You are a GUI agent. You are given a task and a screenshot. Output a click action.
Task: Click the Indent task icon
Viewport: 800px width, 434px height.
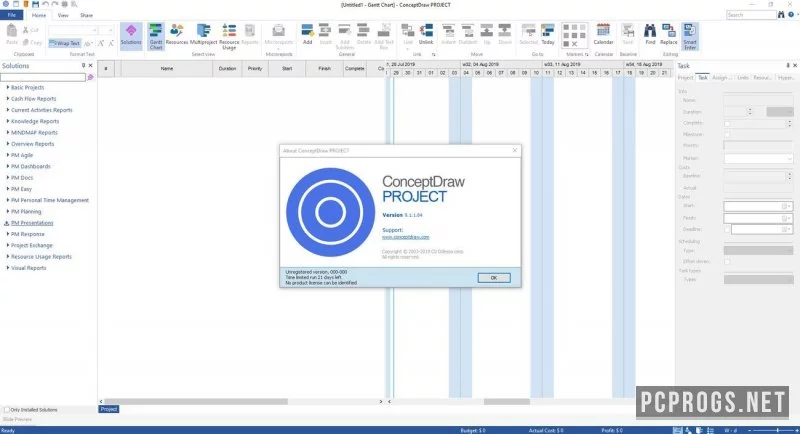[x=448, y=35]
